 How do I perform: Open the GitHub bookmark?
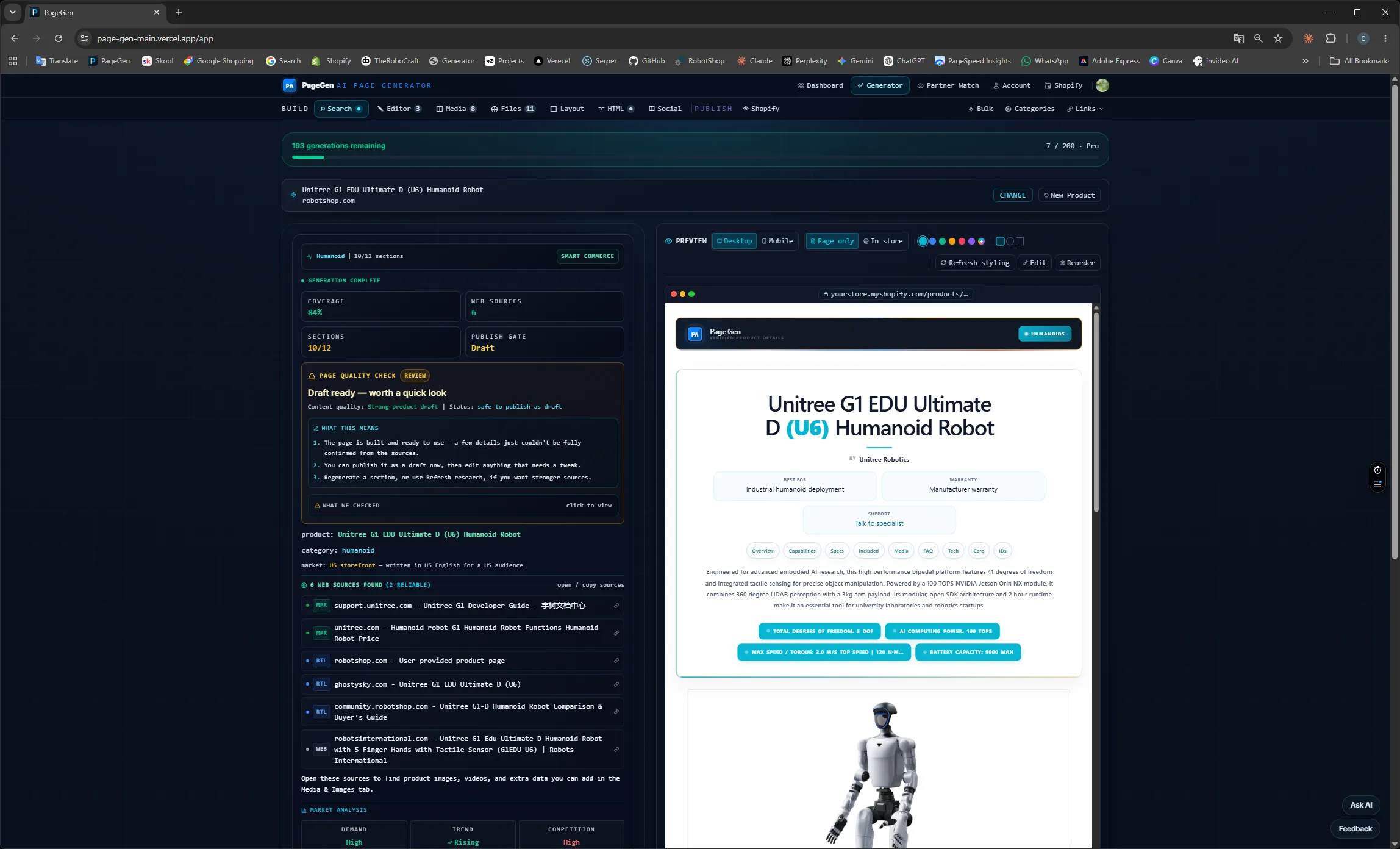646,61
